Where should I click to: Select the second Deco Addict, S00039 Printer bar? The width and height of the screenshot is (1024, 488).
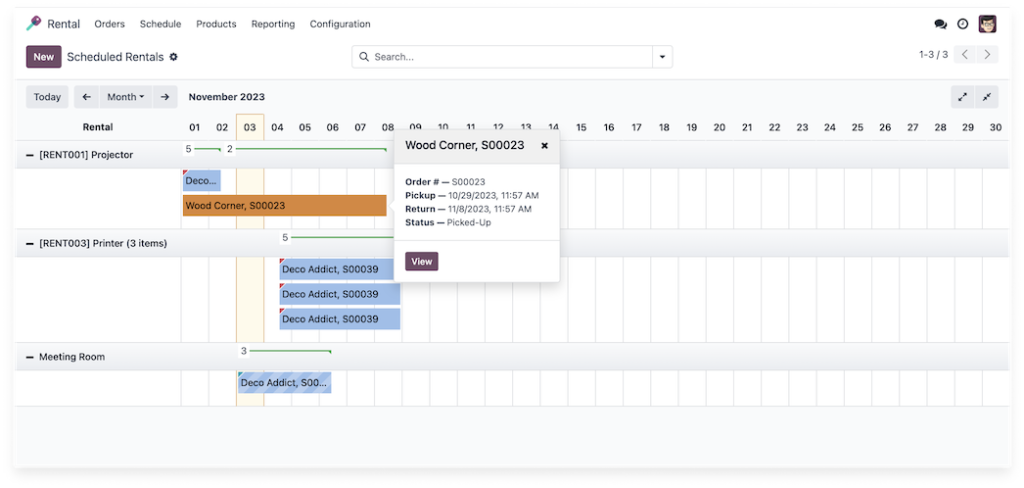pos(340,294)
